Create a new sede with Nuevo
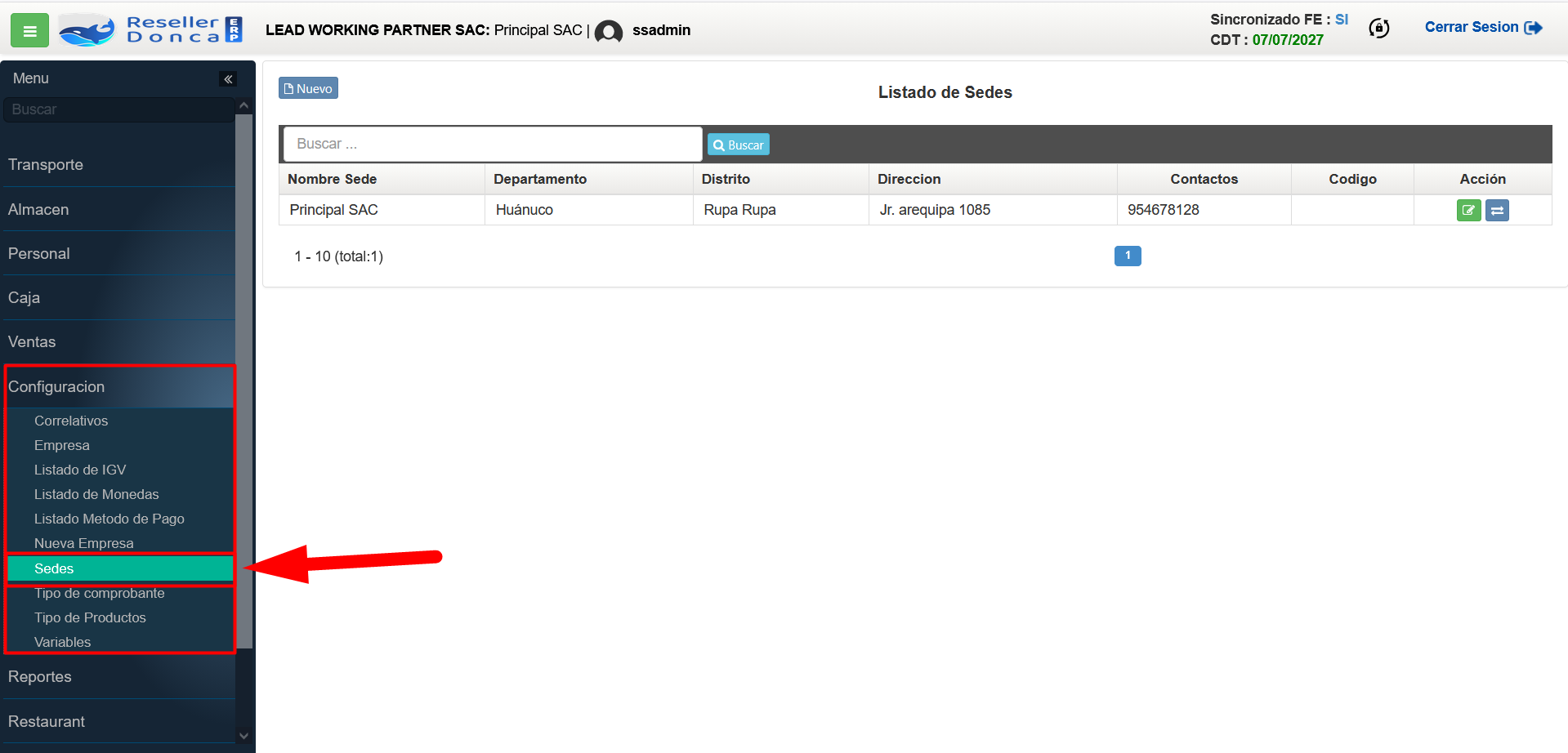The image size is (1568, 753). click(x=308, y=88)
